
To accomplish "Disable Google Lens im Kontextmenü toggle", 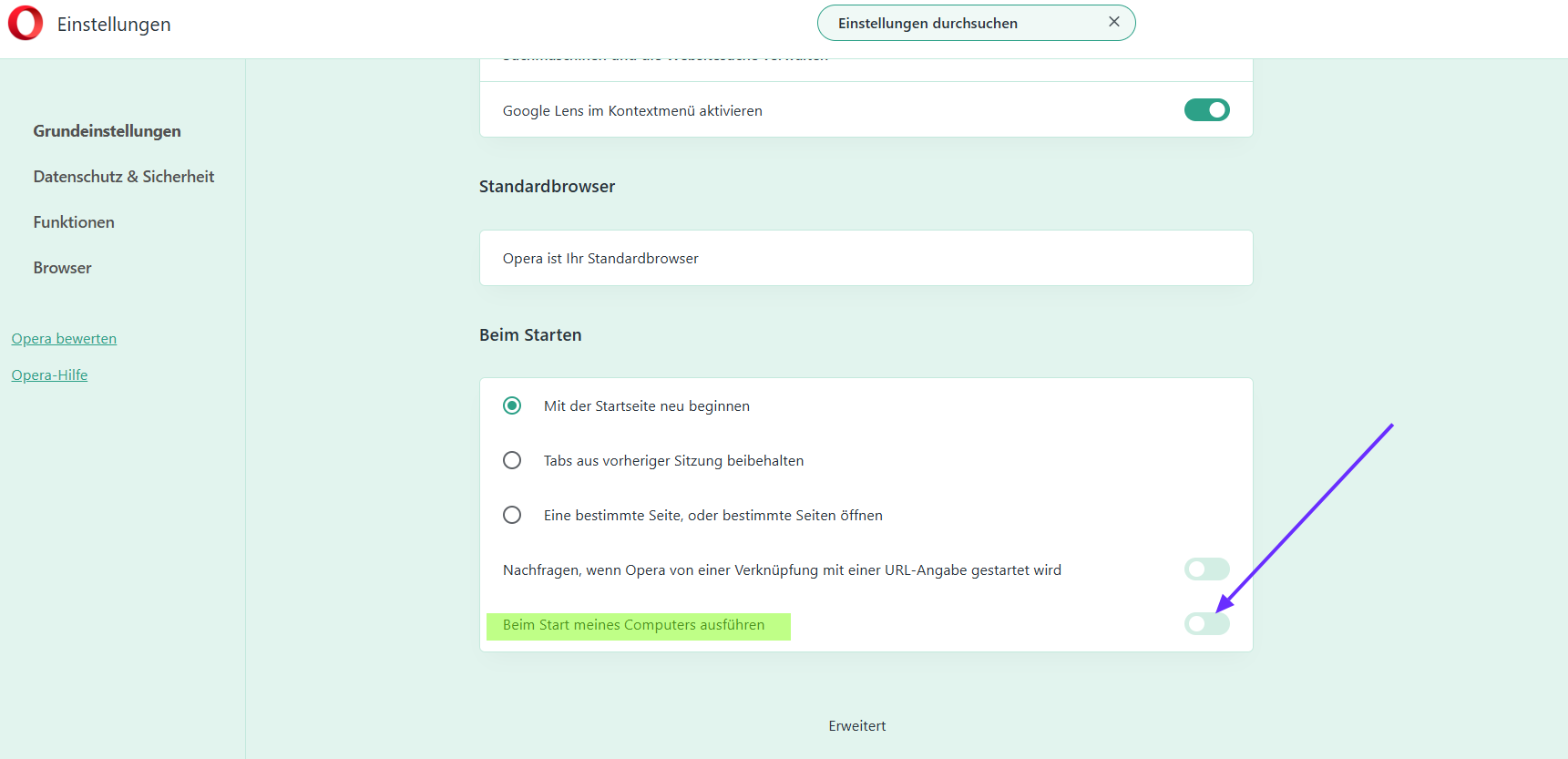I will (1206, 110).
